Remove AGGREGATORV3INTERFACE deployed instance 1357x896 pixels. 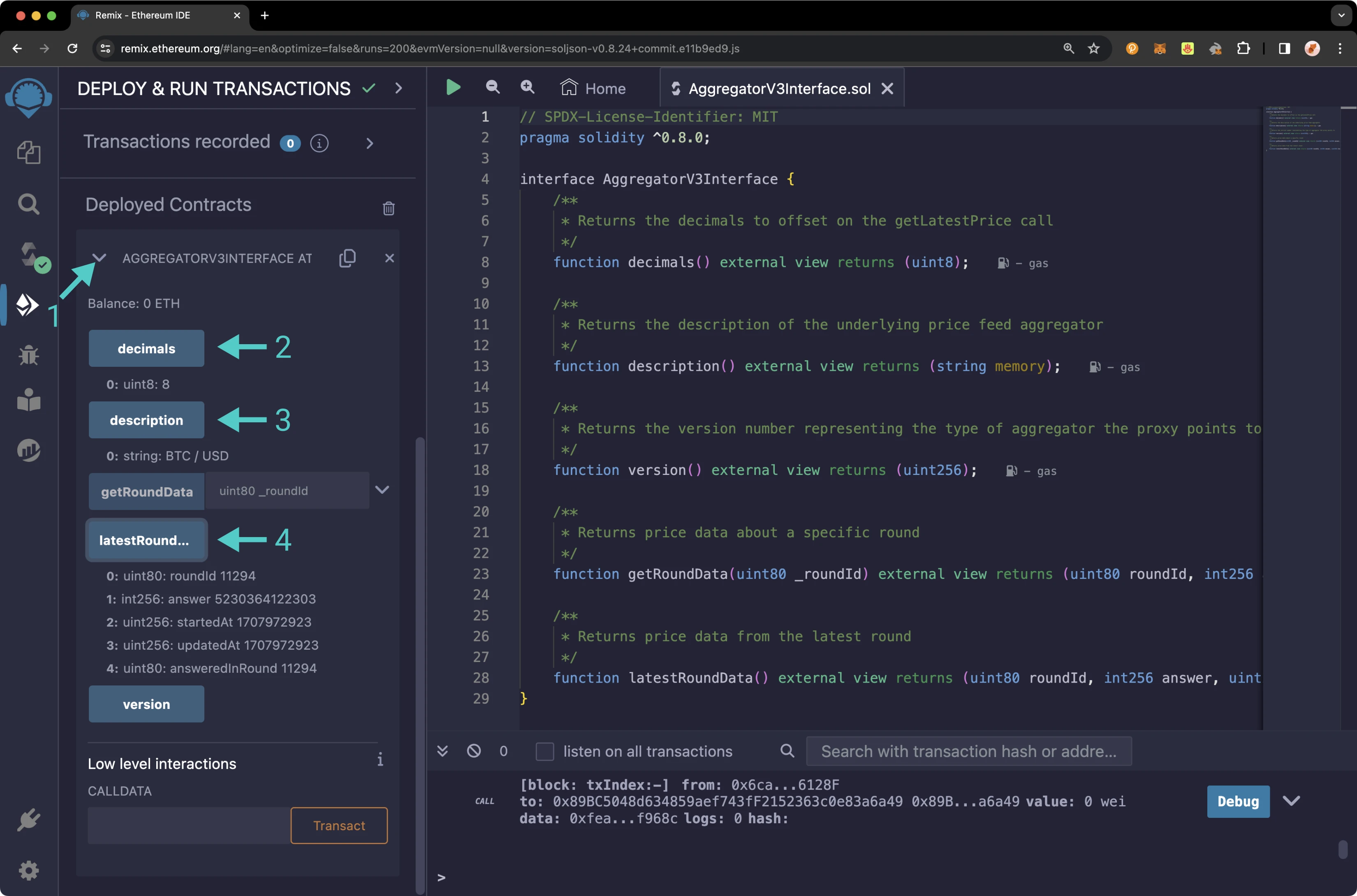coord(390,258)
